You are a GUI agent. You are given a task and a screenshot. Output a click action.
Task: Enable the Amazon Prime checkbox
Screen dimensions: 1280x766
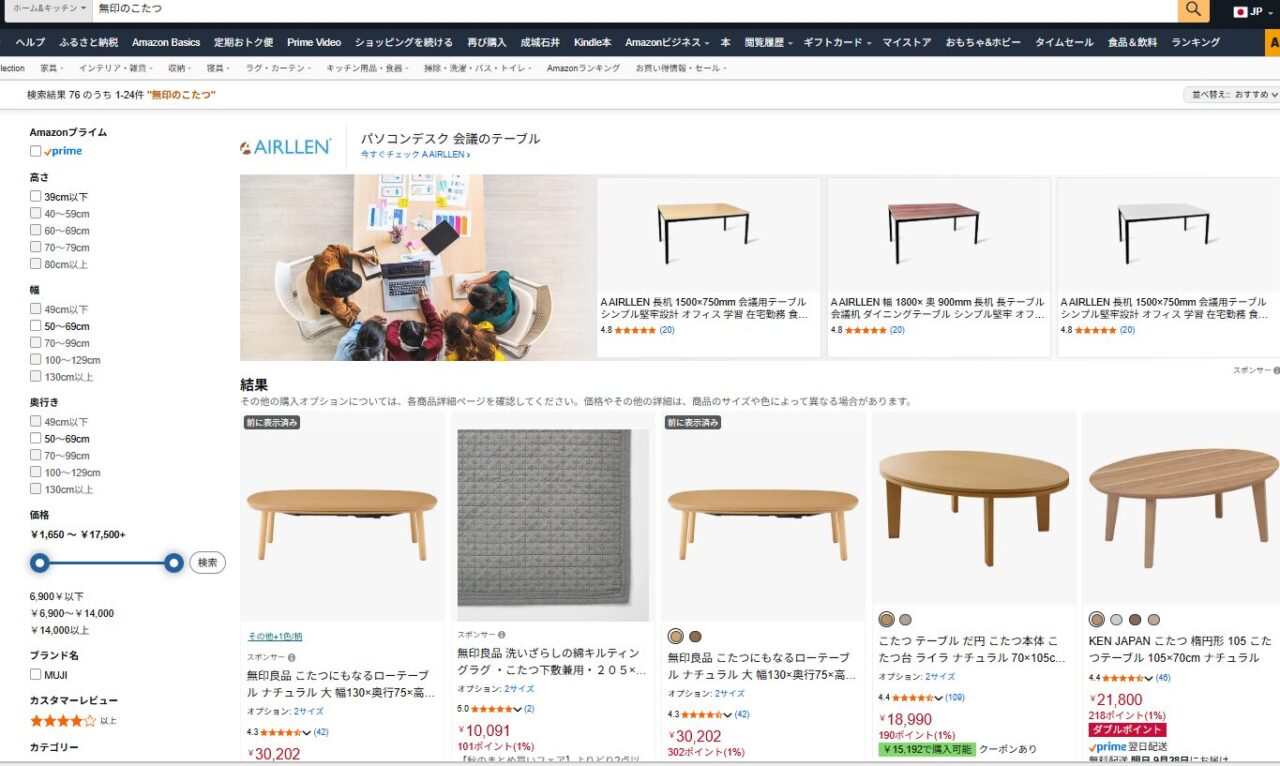click(x=35, y=151)
